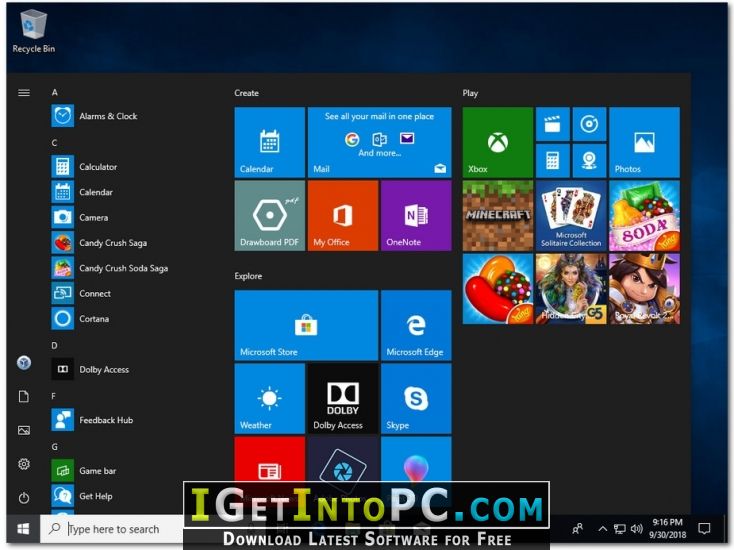Jump to letter A in app list
Screen dimensions: 734x550
(x=54, y=92)
